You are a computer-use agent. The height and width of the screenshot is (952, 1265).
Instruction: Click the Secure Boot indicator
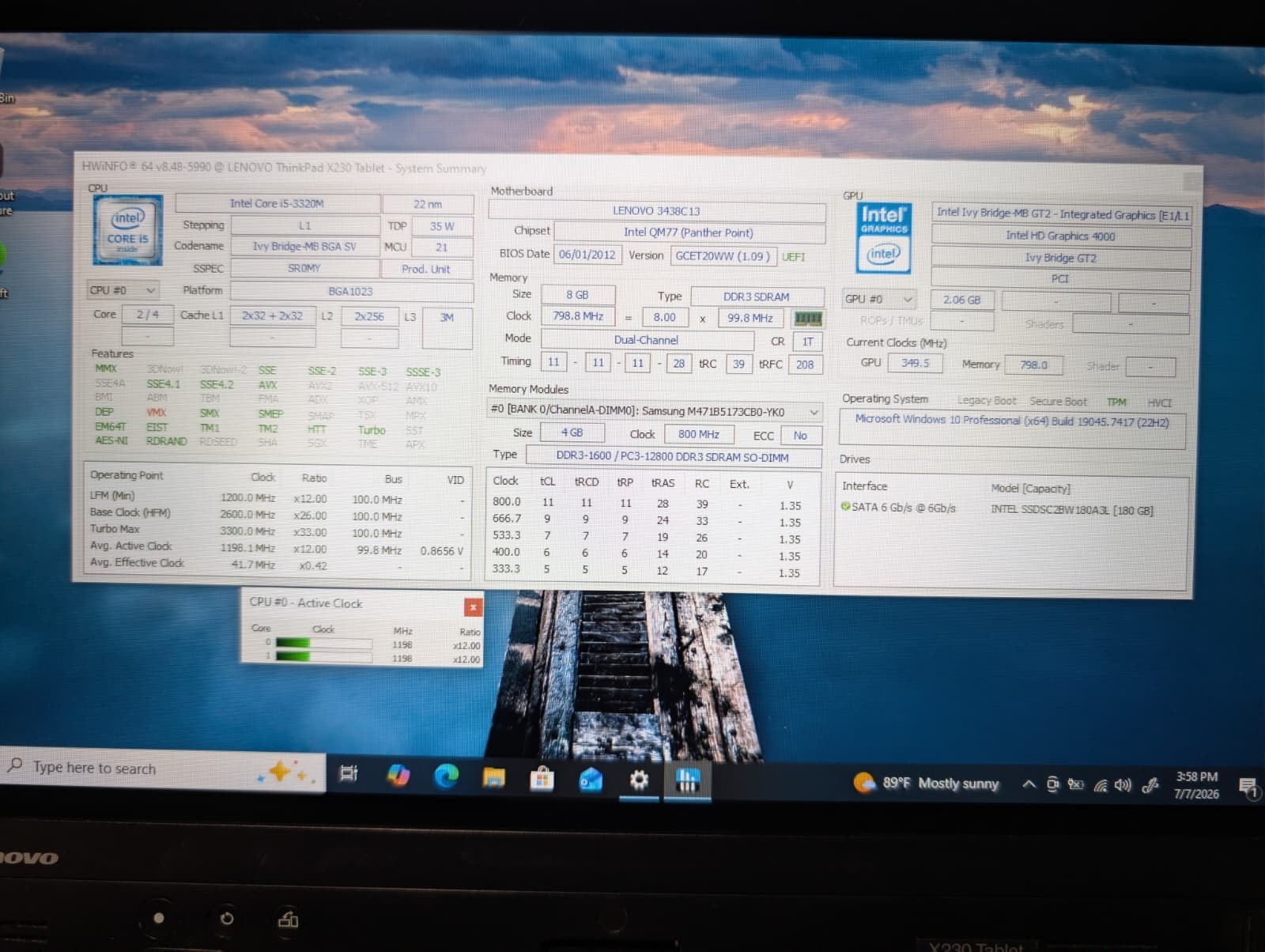click(1058, 402)
